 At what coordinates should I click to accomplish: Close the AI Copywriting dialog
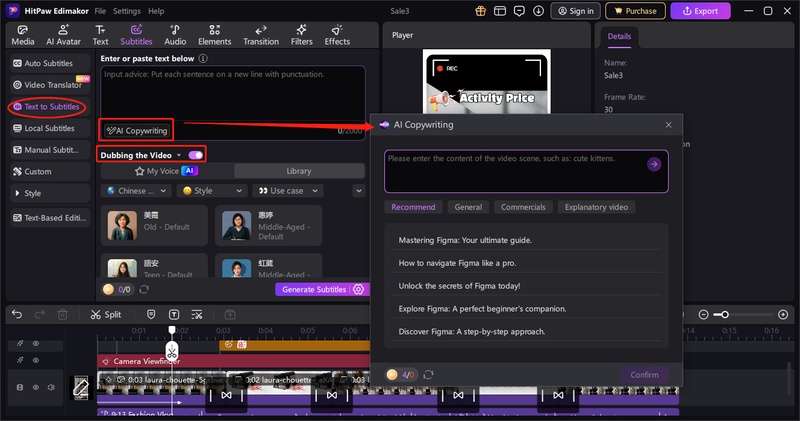[x=668, y=125]
